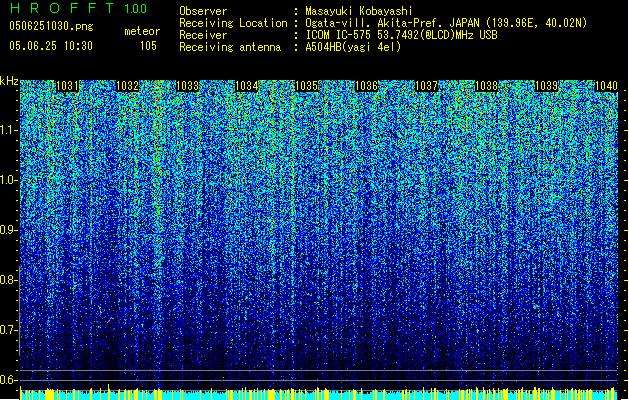Click the 1032 time marker
This screenshot has height=400, width=629.
(127, 86)
